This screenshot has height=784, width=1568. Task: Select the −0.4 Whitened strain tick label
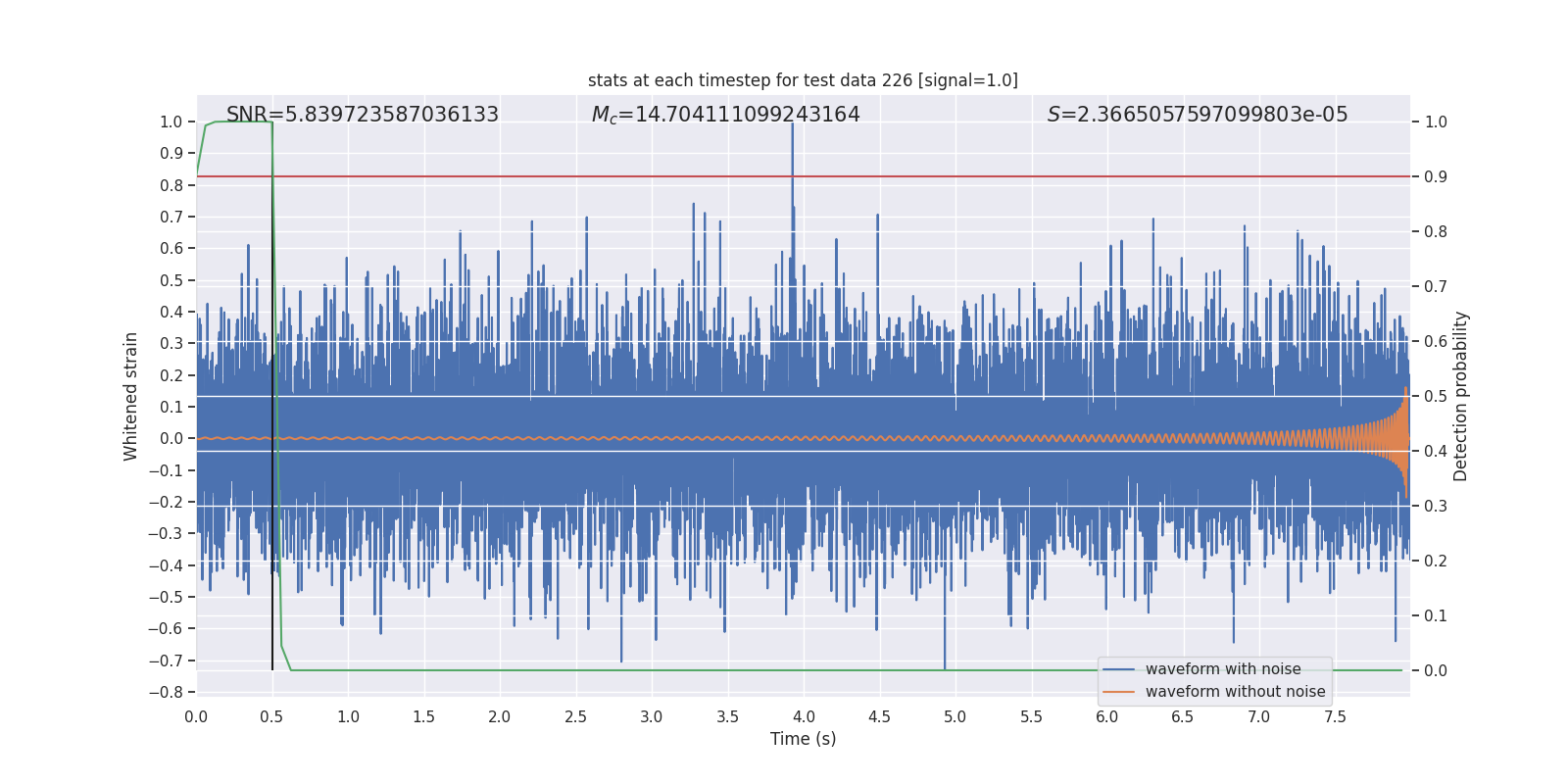coord(166,565)
